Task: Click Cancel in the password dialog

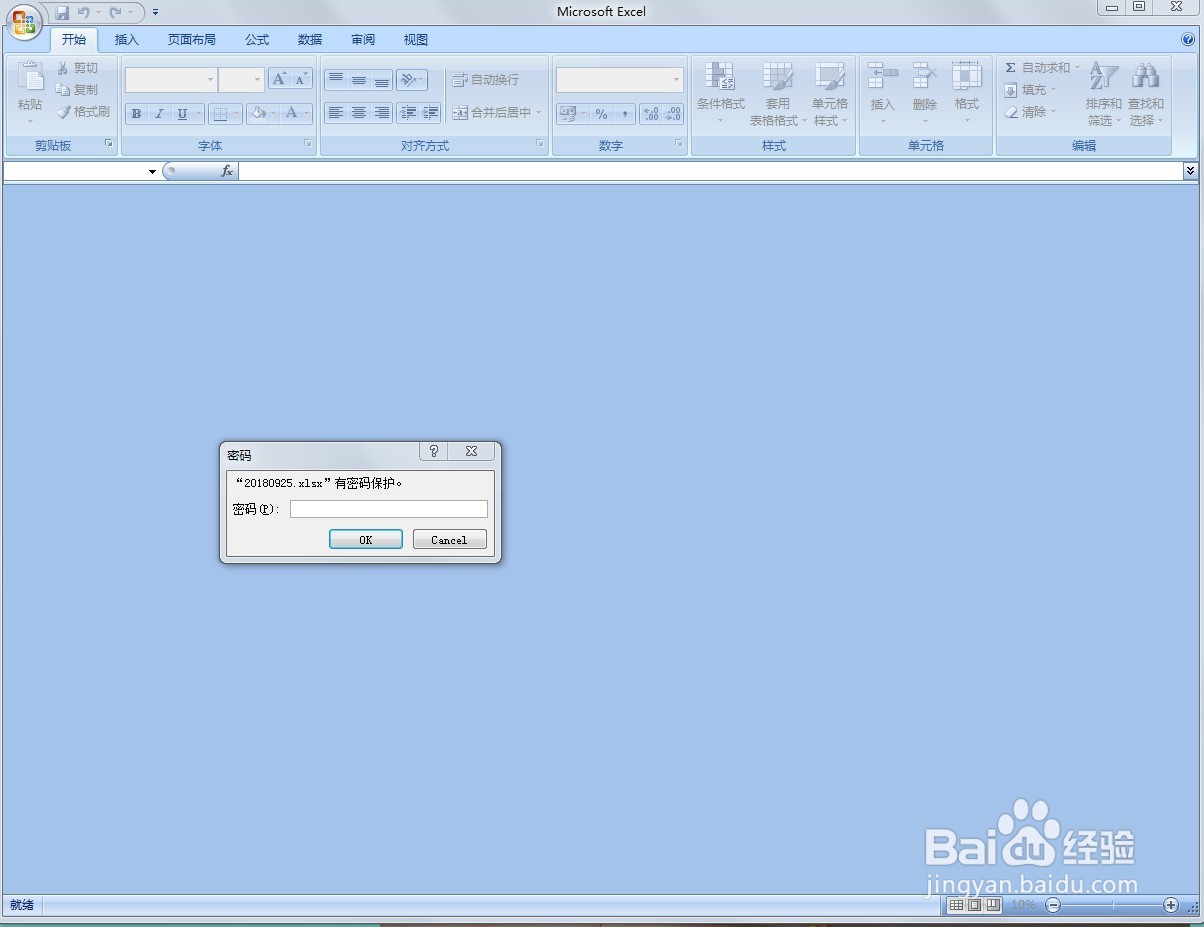Action: tap(449, 539)
